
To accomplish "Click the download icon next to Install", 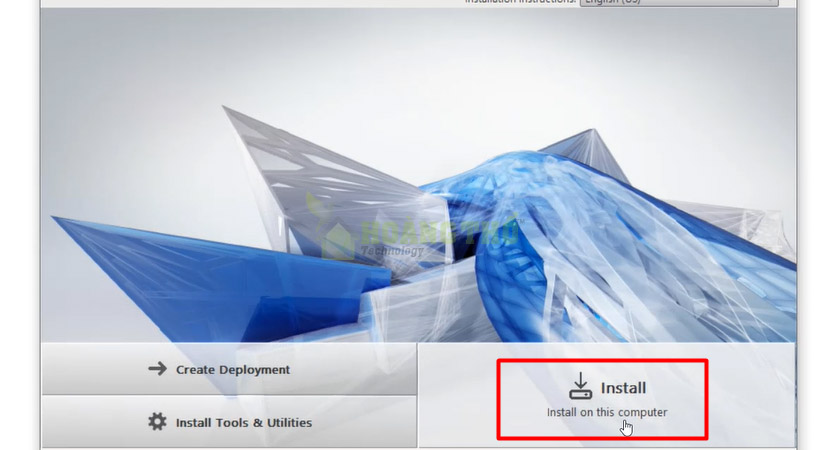I will tap(580, 386).
